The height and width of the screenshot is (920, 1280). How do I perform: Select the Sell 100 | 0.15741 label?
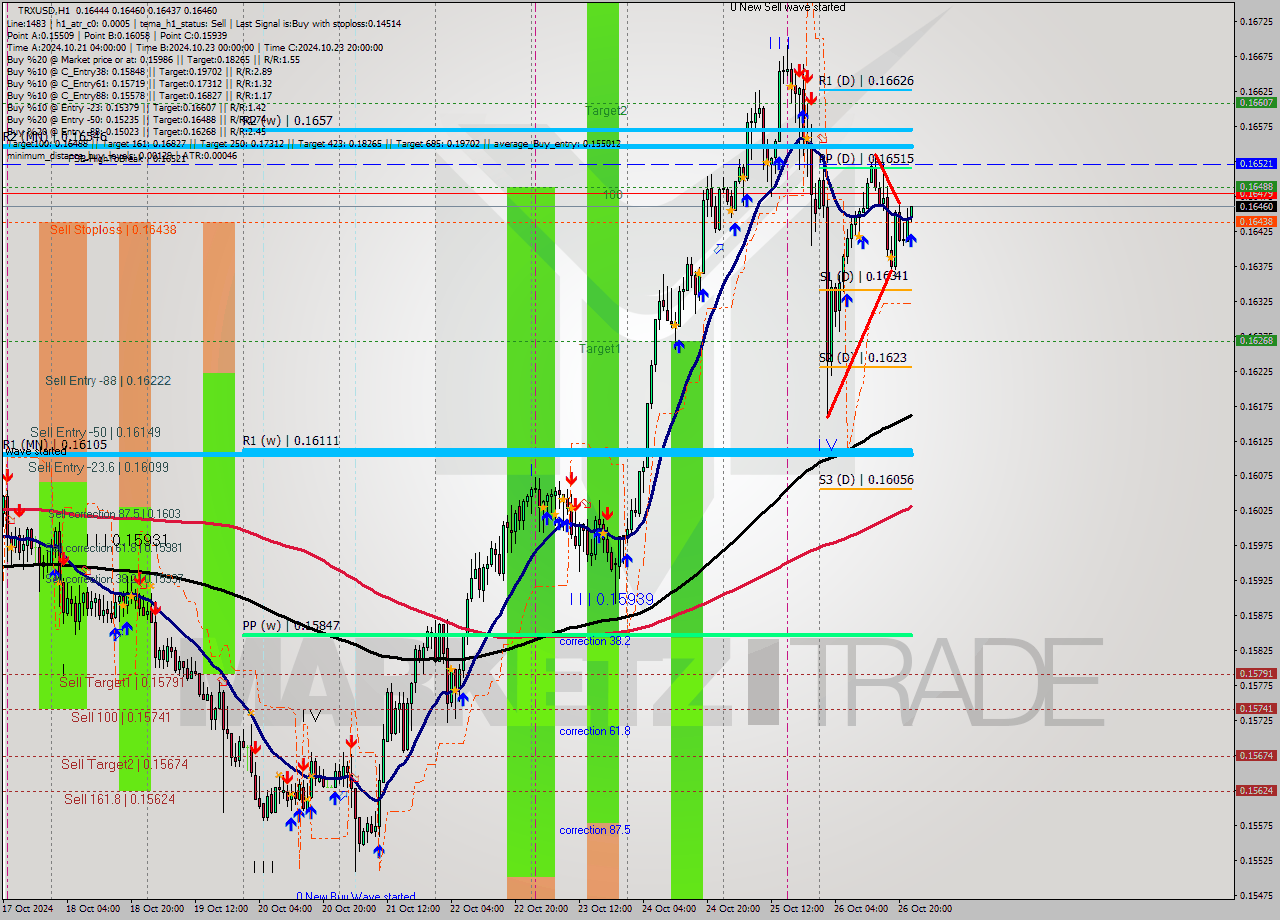[x=121, y=717]
